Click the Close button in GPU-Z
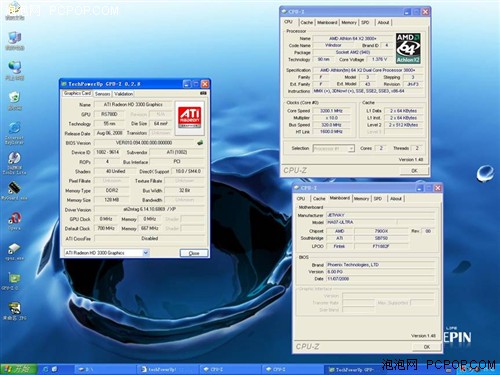 pyautogui.click(x=194, y=253)
